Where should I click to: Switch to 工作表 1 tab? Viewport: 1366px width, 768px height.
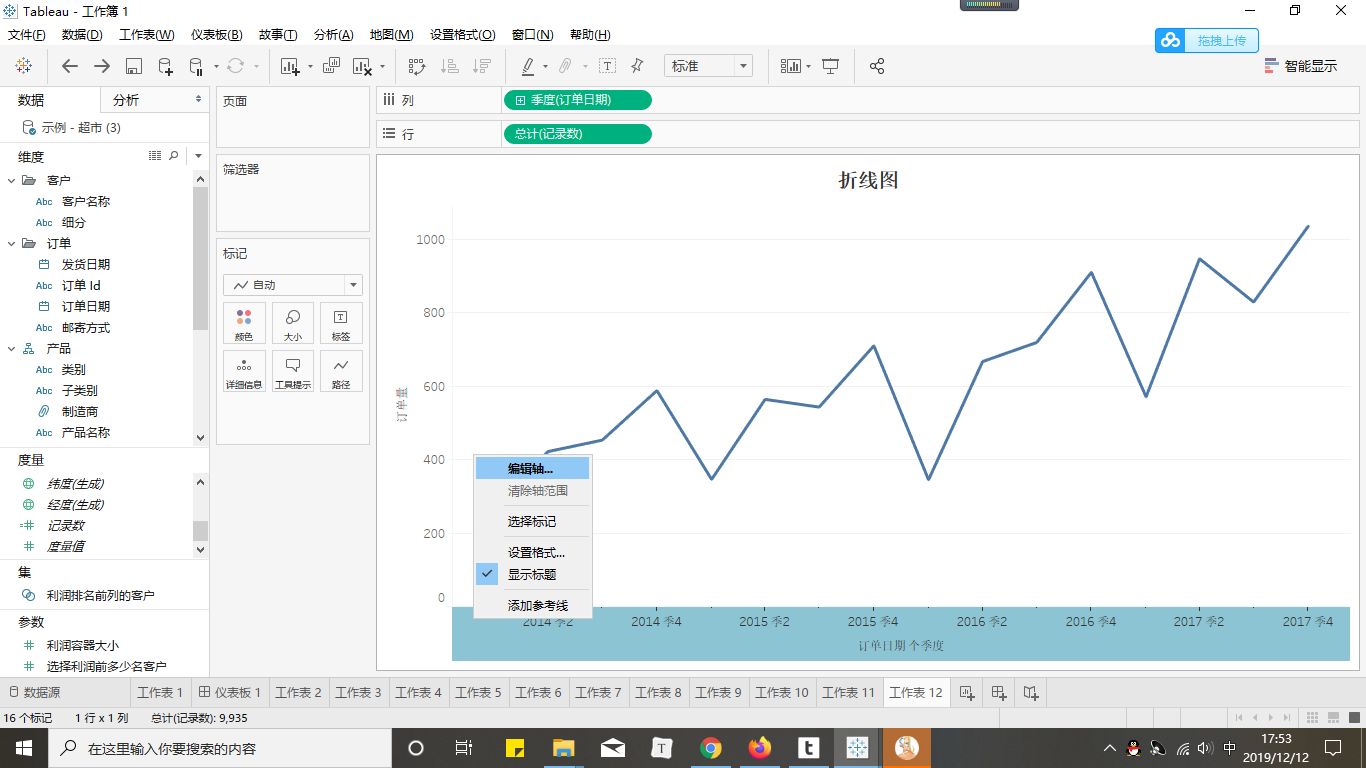click(x=160, y=692)
